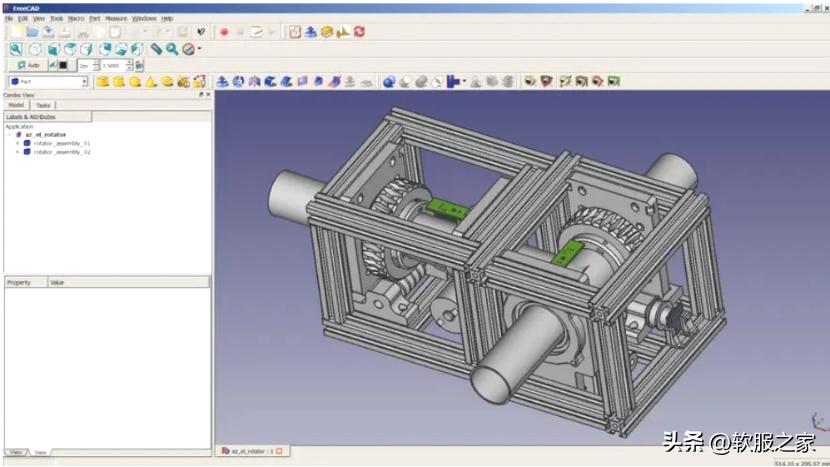Toggle the Auto snap button
830x467 pixels.
pyautogui.click(x=29, y=65)
